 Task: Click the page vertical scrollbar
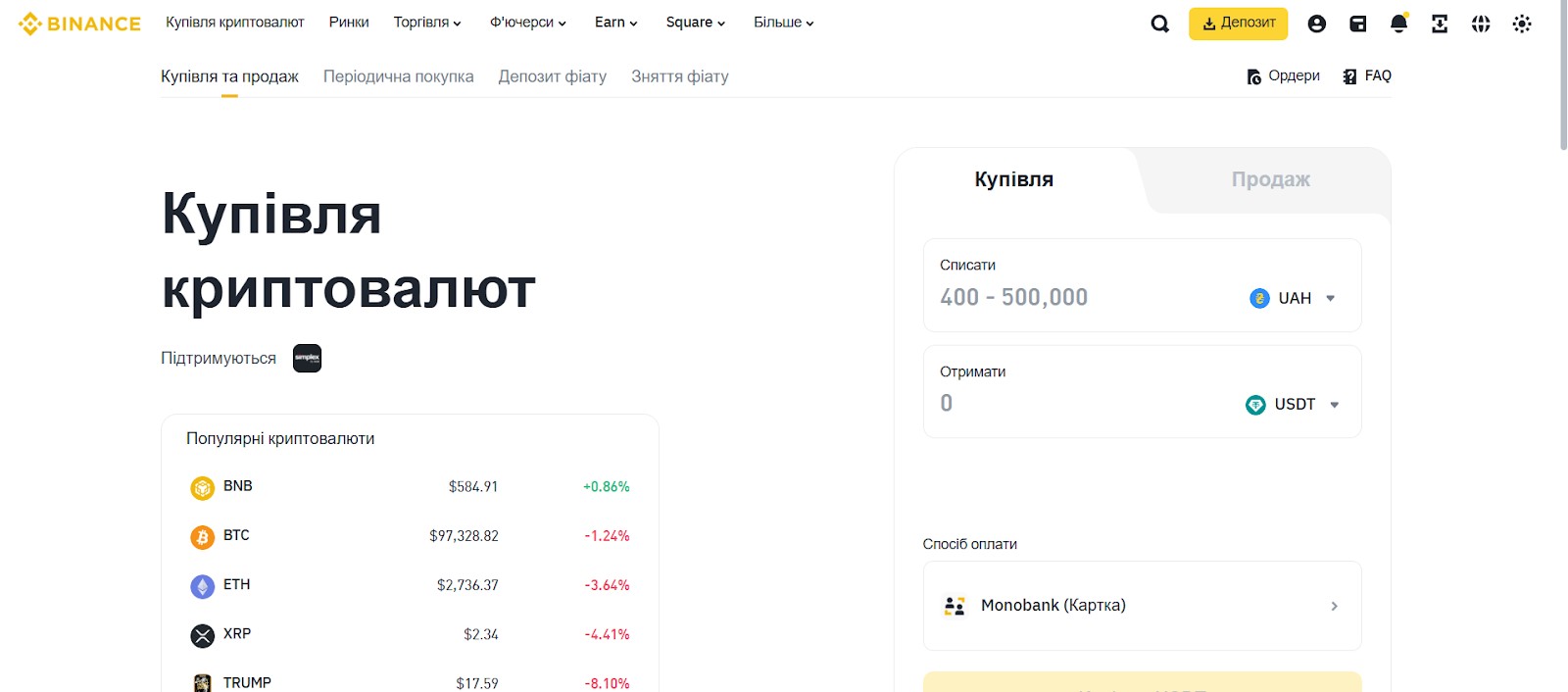[x=1563, y=74]
